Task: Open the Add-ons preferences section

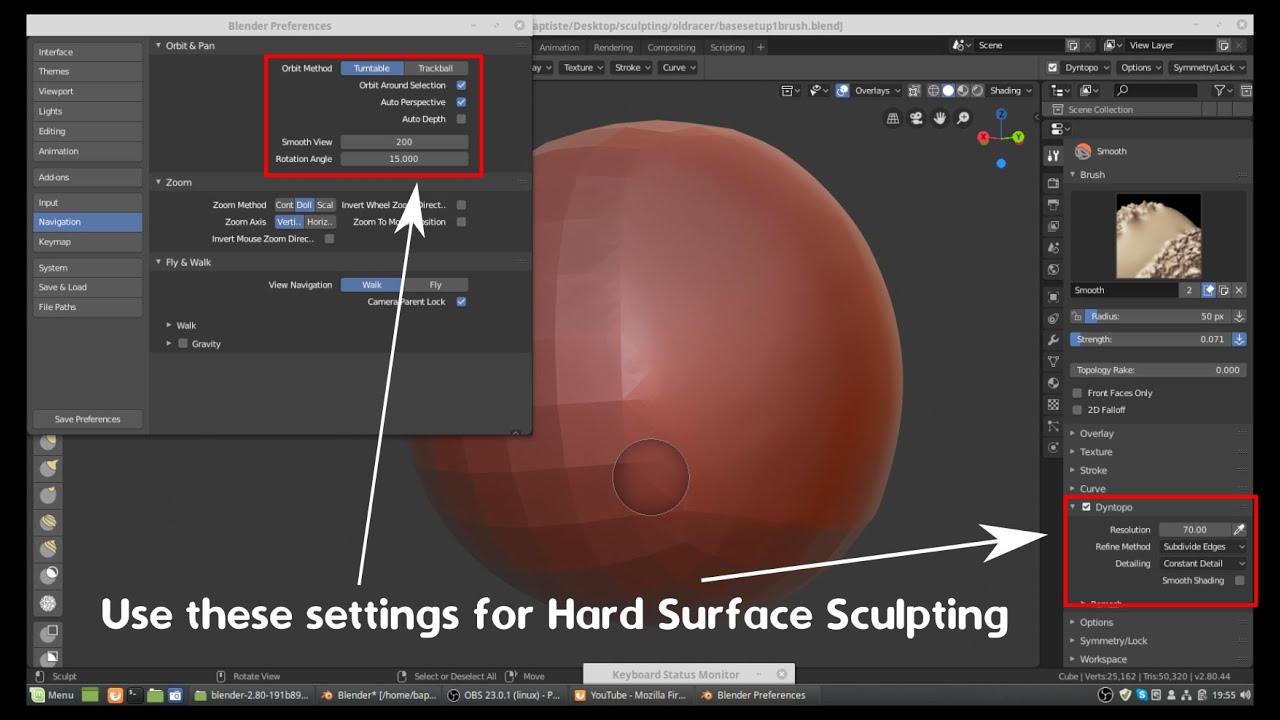Action: (88, 177)
